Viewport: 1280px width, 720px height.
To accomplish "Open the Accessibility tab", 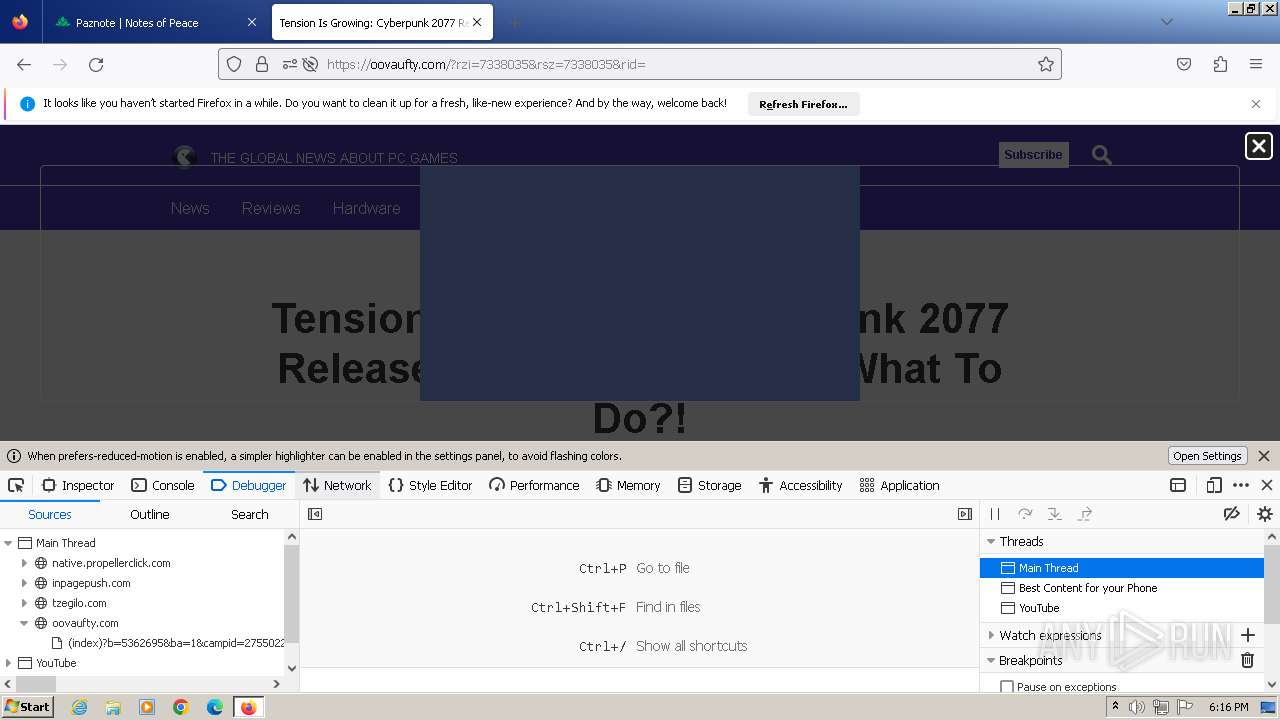I will (x=800, y=485).
